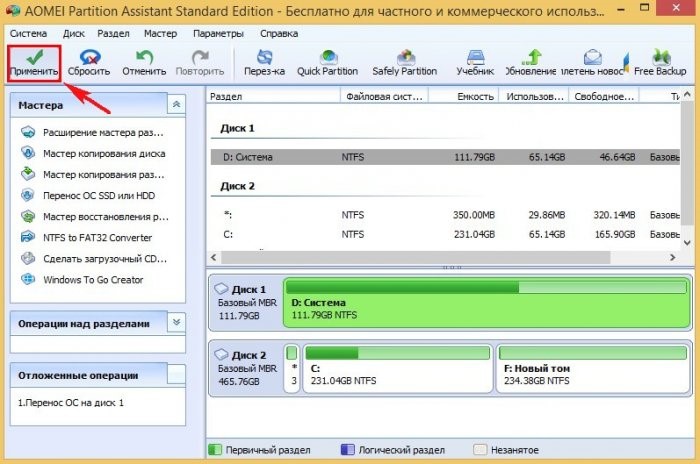Click the Первичный раздел green legend swatch
This screenshot has height=464, width=700.
click(215, 449)
